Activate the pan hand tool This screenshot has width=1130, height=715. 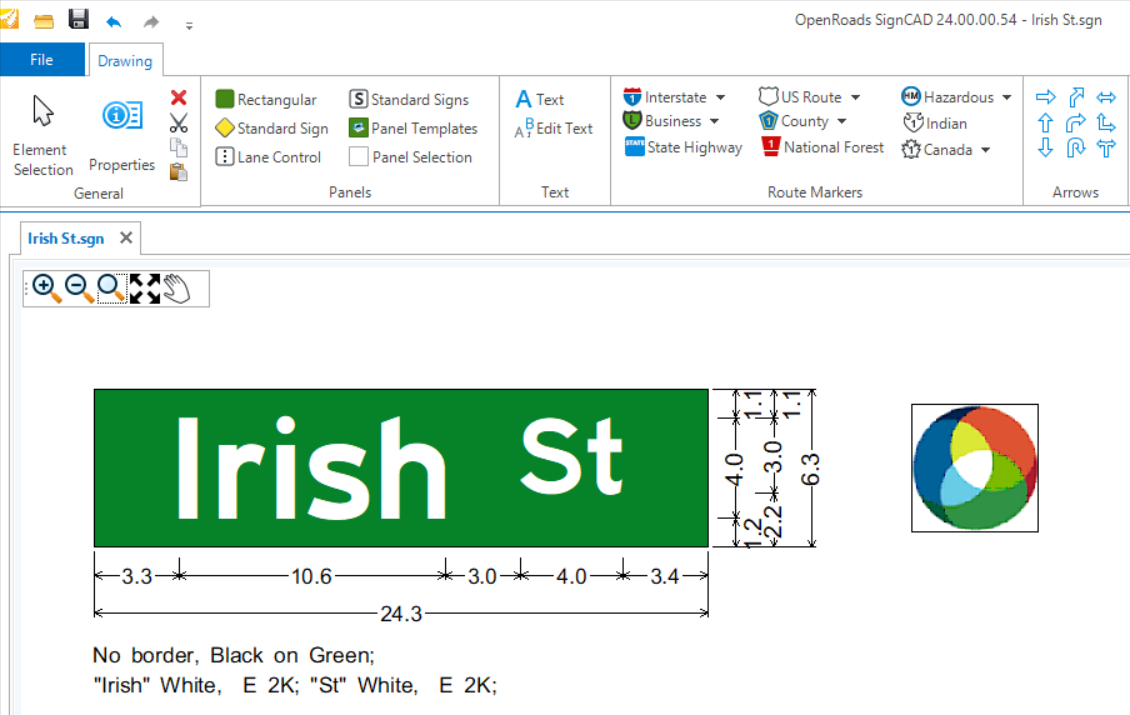(177, 288)
